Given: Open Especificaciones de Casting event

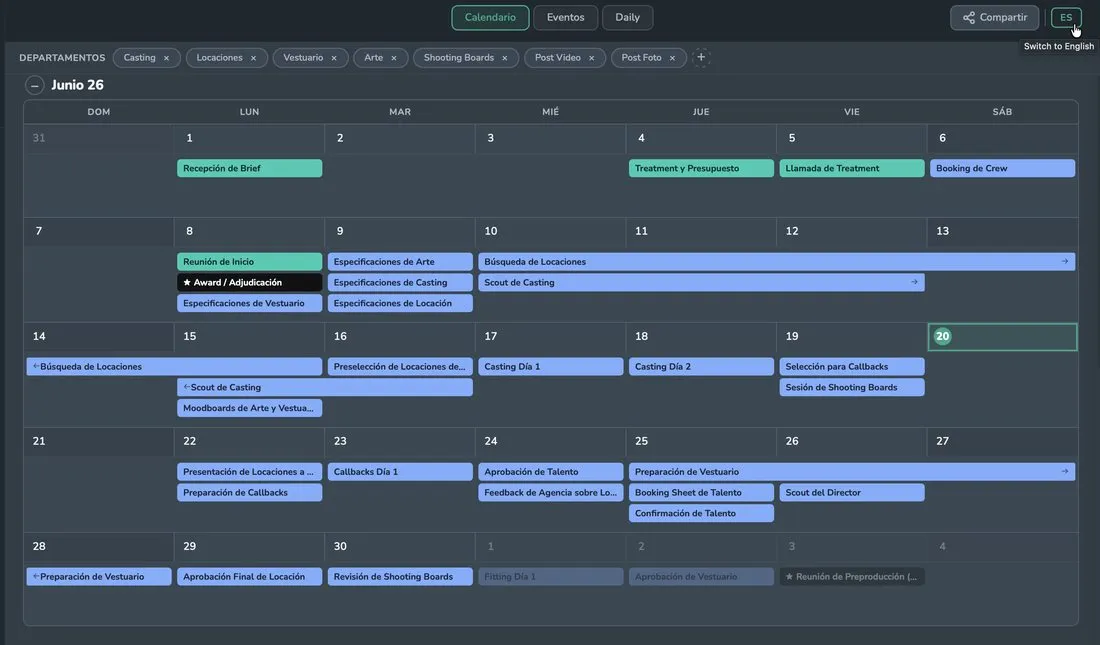Looking at the screenshot, I should click(x=400, y=282).
